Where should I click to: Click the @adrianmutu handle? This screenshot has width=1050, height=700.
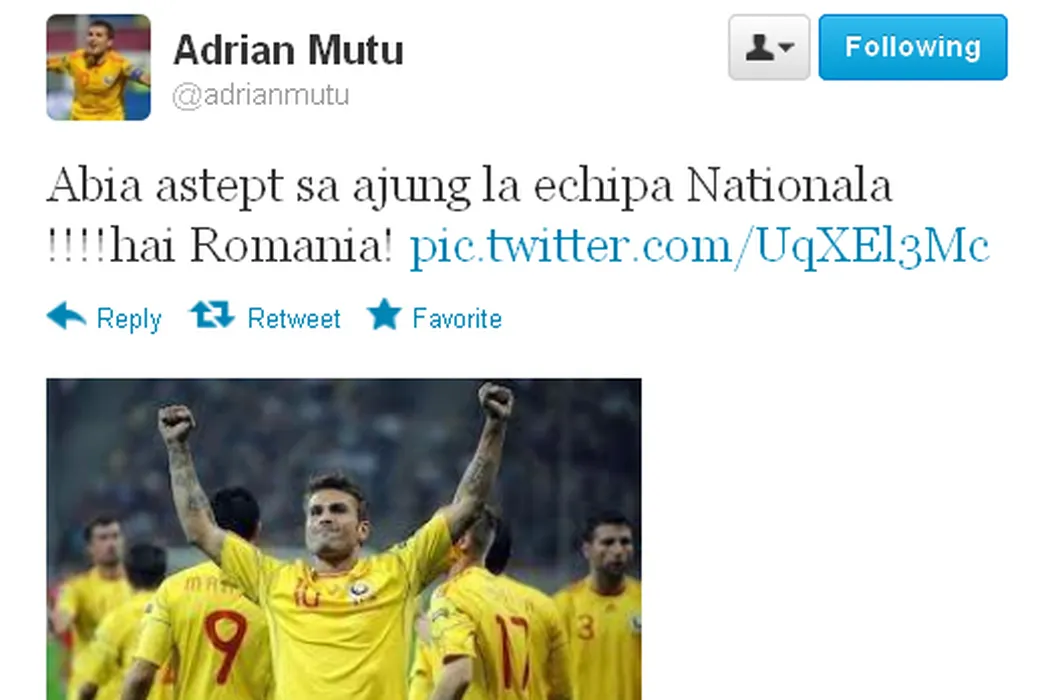point(260,95)
